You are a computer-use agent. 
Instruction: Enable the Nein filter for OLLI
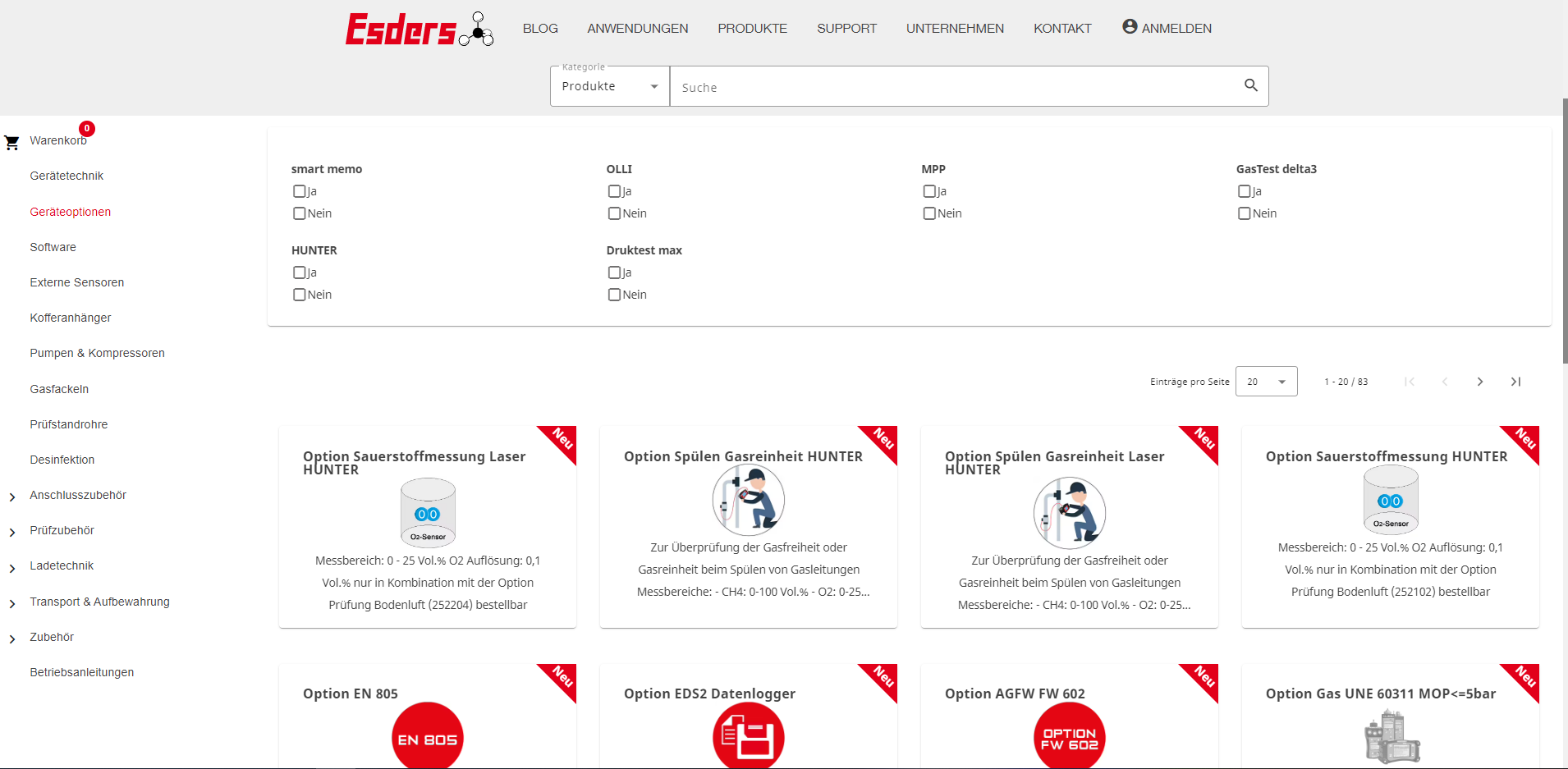click(x=614, y=213)
